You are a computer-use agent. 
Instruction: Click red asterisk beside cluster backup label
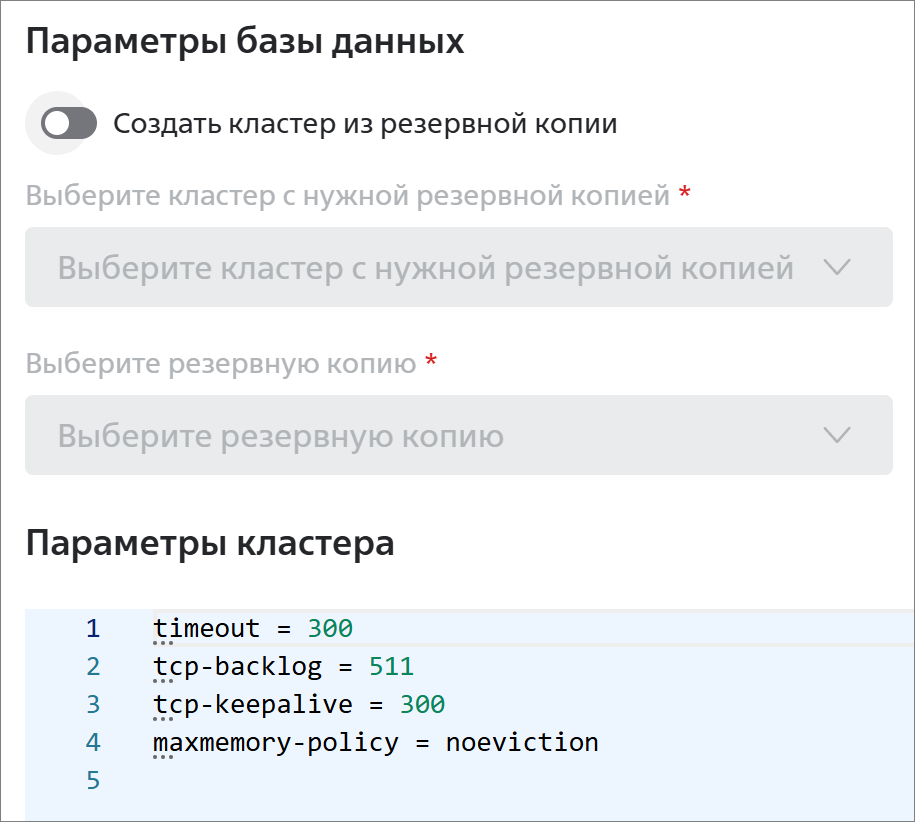(x=684, y=191)
